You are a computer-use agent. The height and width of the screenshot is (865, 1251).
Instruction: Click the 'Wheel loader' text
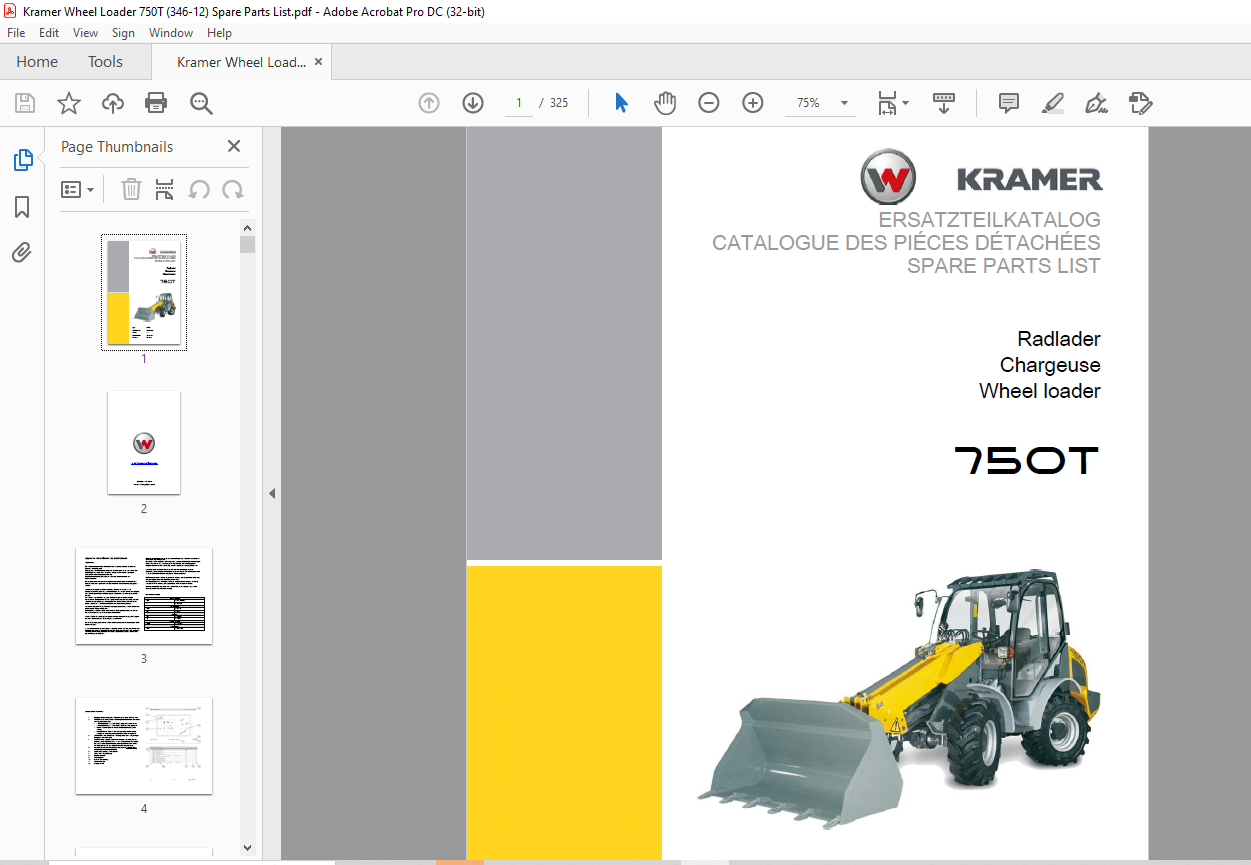[x=1040, y=391]
